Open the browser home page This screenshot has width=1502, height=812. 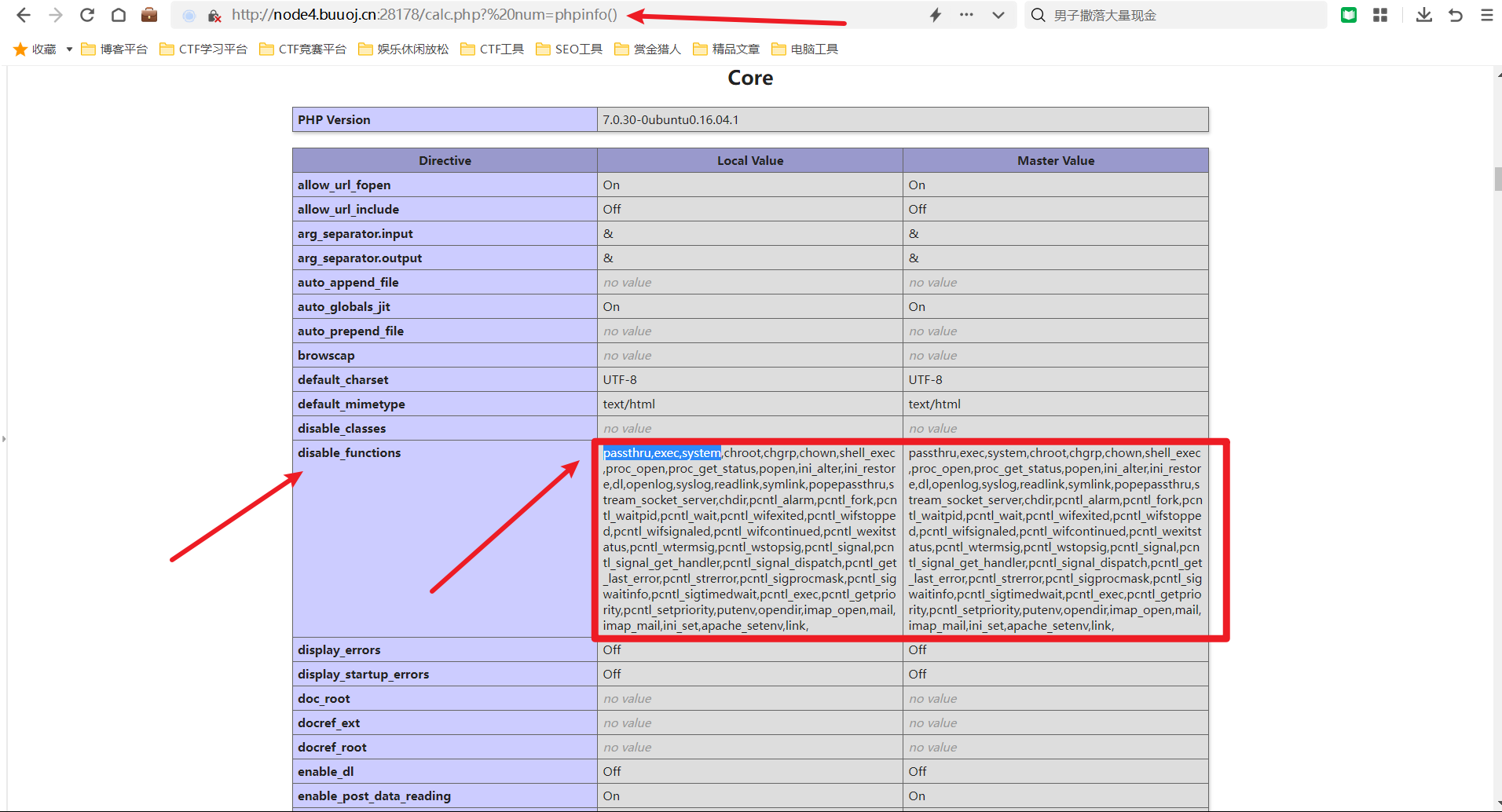coord(119,15)
